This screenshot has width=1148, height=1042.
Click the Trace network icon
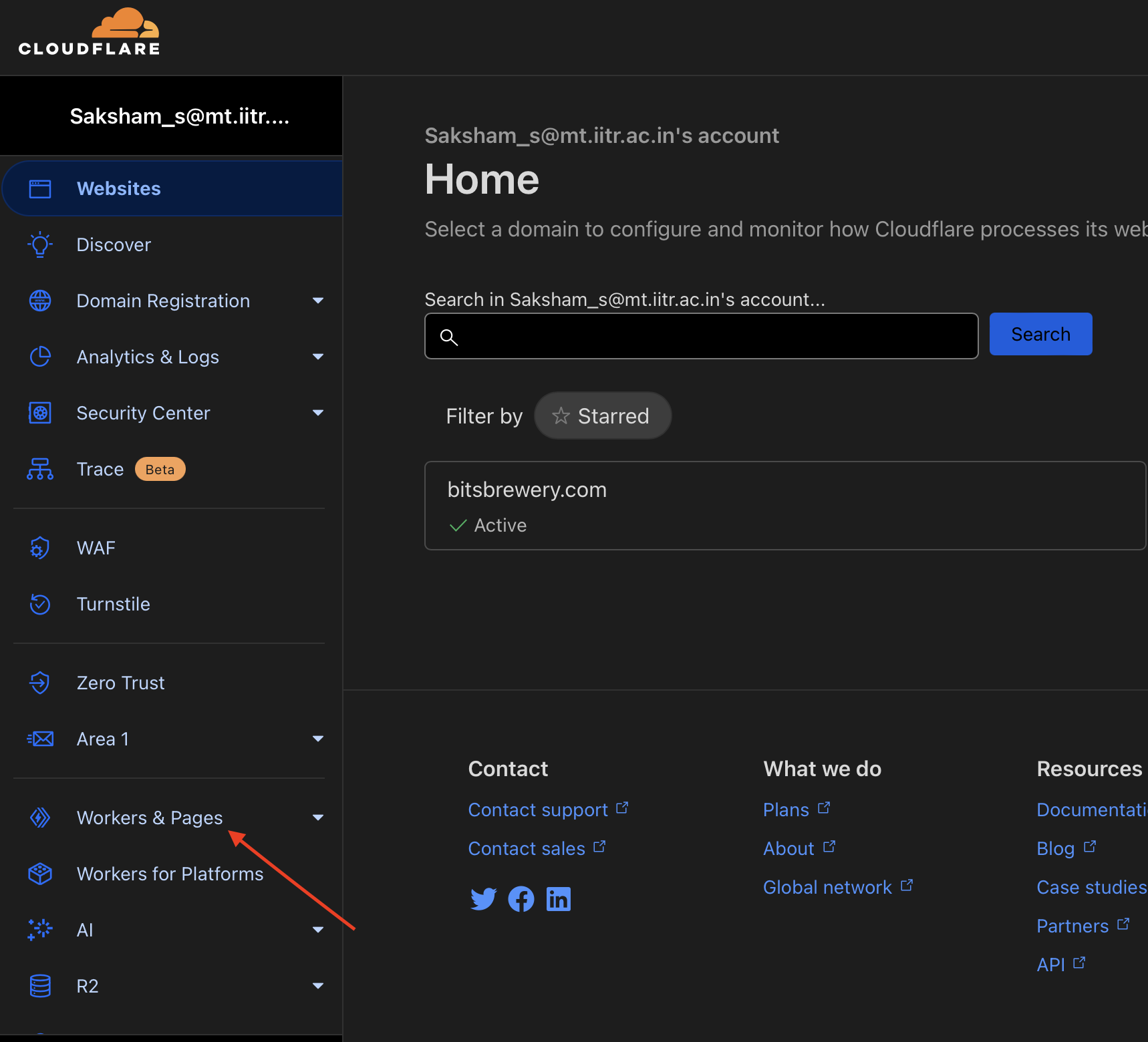point(40,469)
